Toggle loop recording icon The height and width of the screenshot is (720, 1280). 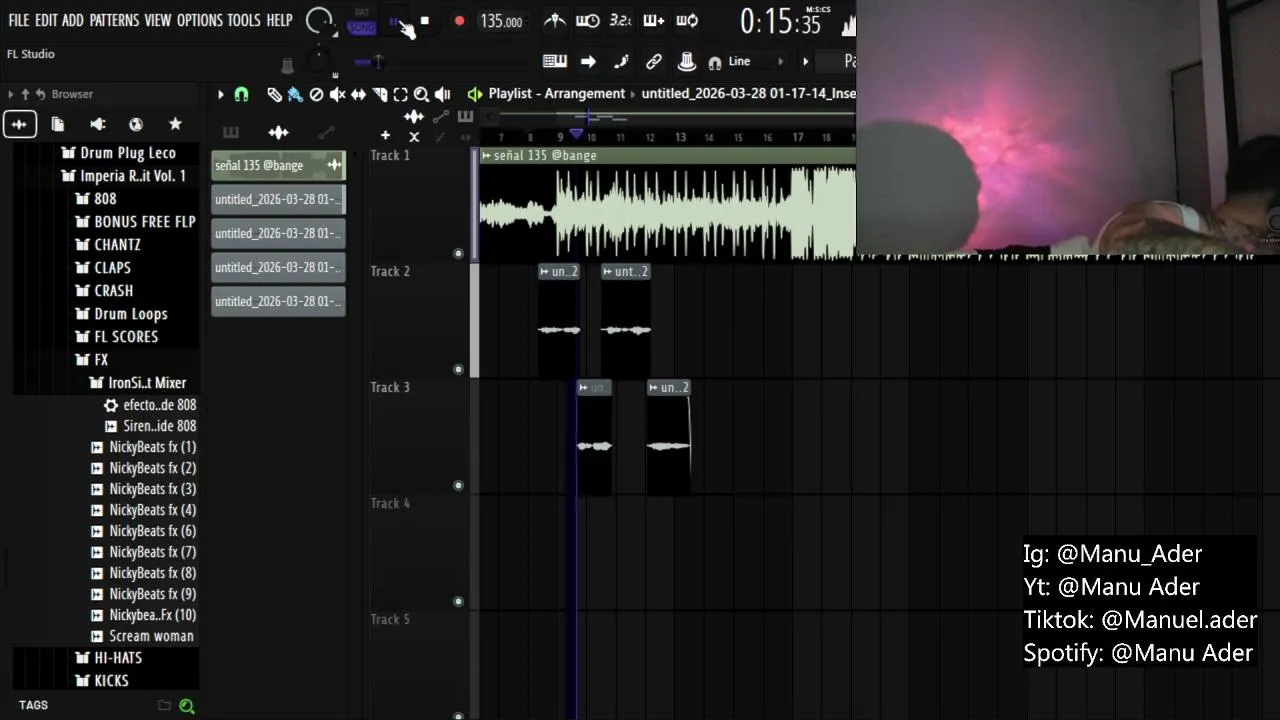(687, 21)
